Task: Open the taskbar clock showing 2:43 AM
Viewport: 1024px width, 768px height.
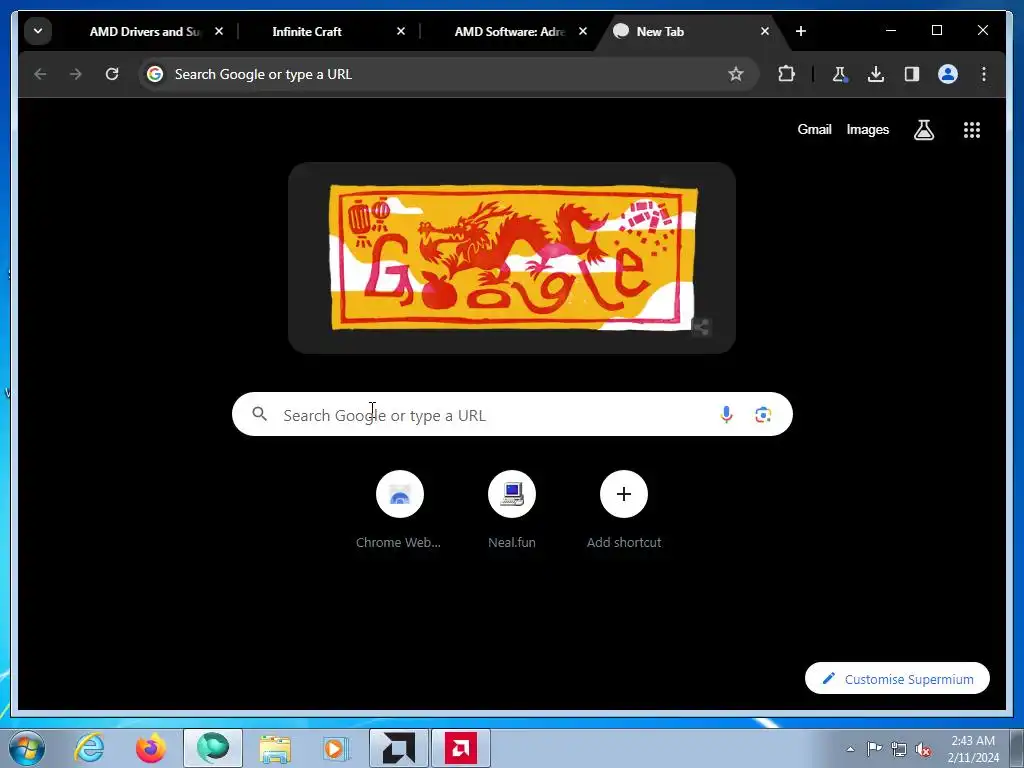Action: coord(973,749)
